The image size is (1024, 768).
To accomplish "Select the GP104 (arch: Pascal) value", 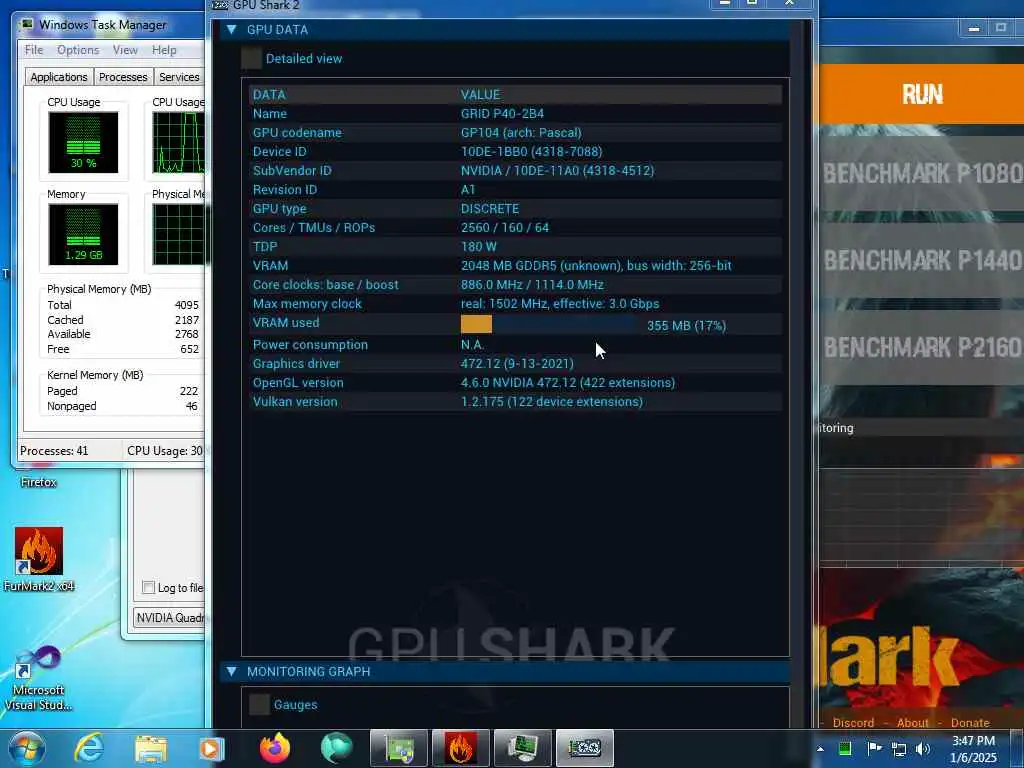I will point(521,133).
